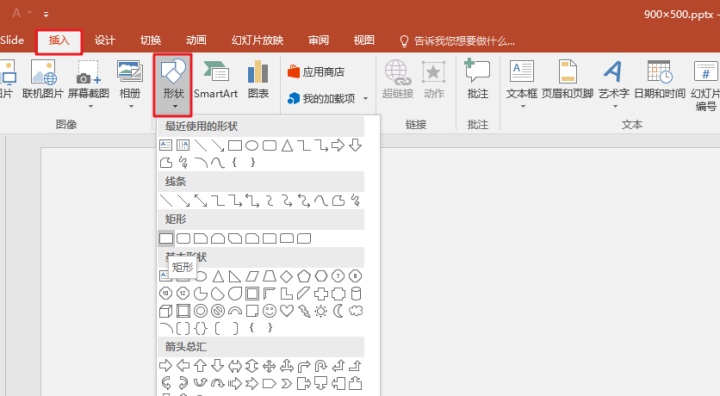Screen dimensions: 720x396
Task: Switch to the 设计 tab
Action: (x=105, y=41)
